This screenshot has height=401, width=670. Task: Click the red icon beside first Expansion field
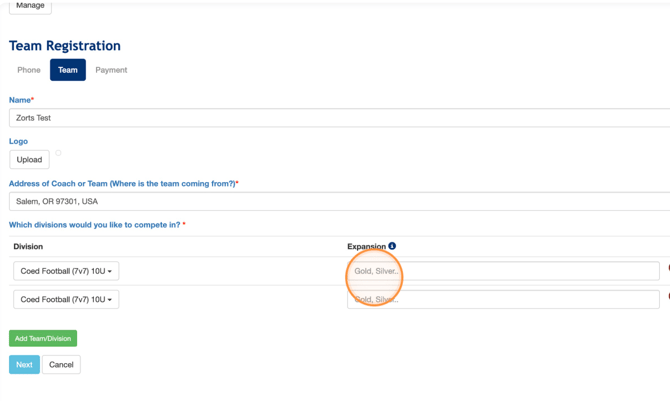pyautogui.click(x=667, y=269)
